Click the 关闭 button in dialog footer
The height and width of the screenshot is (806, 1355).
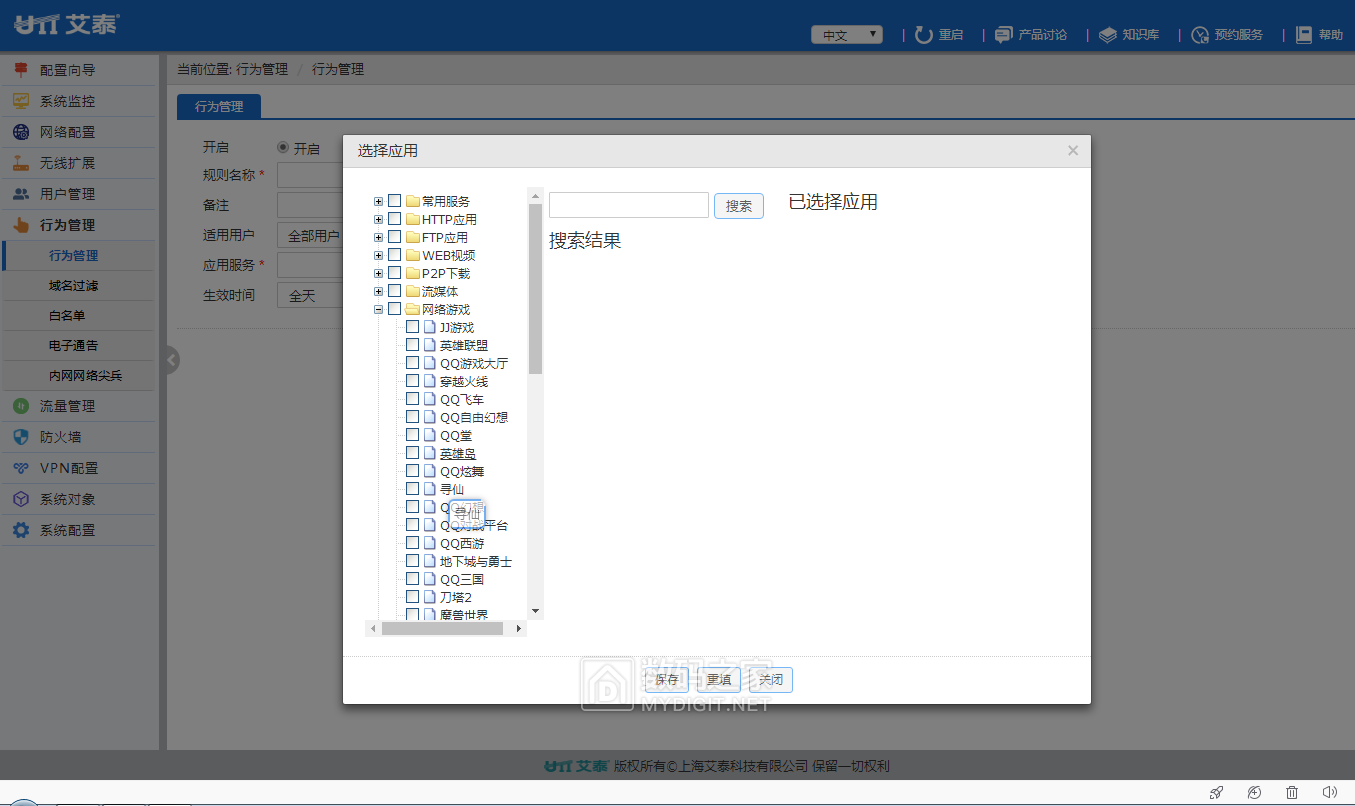[x=771, y=680]
